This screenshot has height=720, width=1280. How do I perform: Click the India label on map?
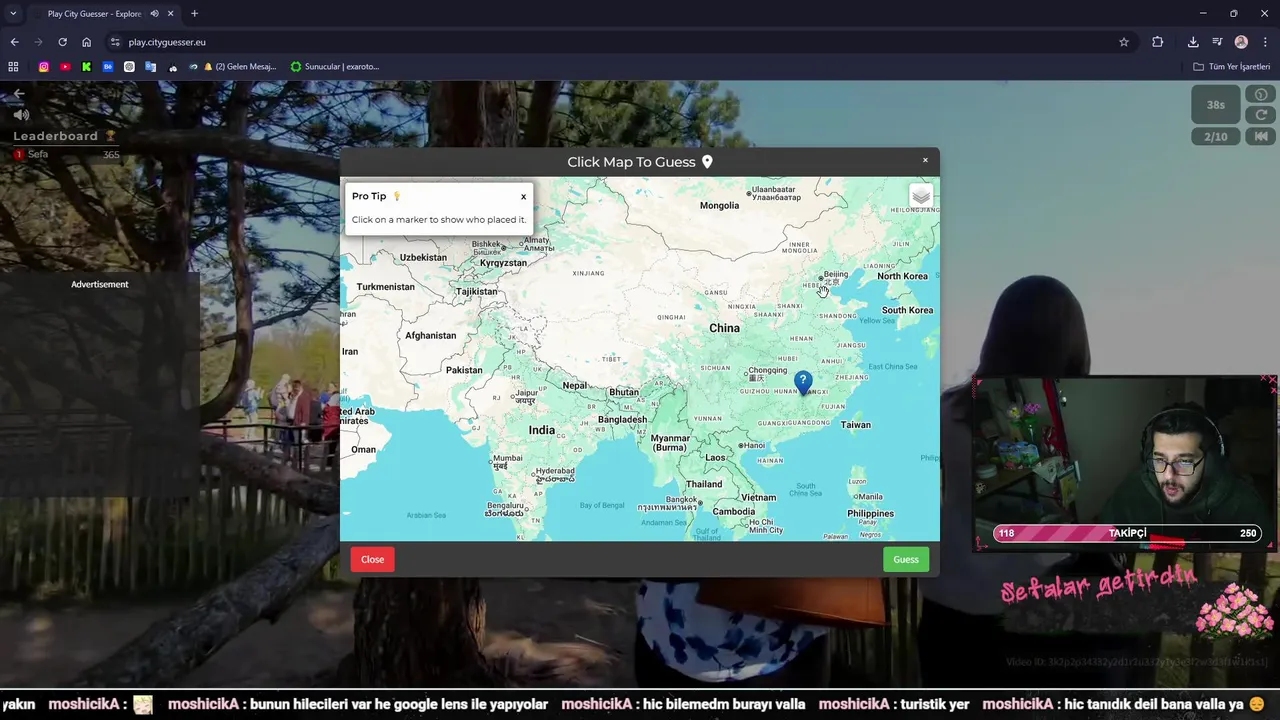541,430
